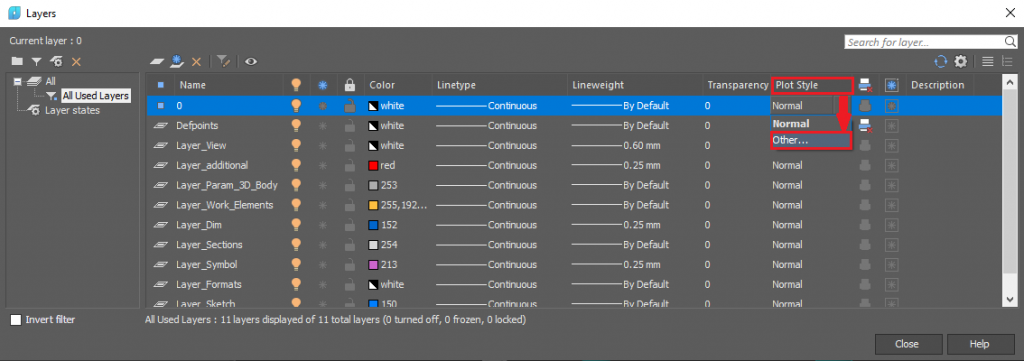Check the Invert filter checkbox
The image size is (1024, 361).
pos(15,320)
